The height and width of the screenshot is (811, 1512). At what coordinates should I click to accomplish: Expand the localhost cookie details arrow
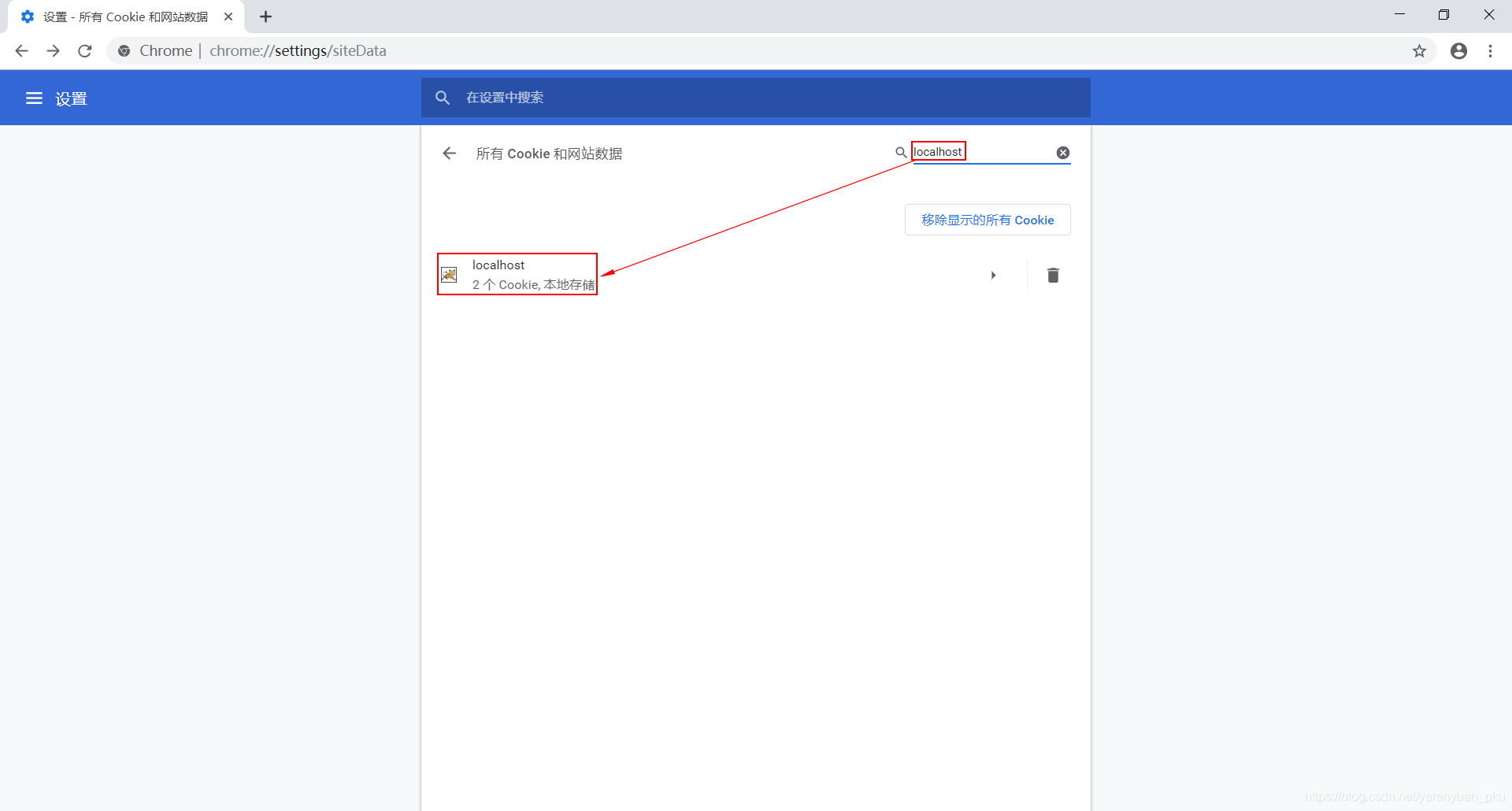pos(994,275)
